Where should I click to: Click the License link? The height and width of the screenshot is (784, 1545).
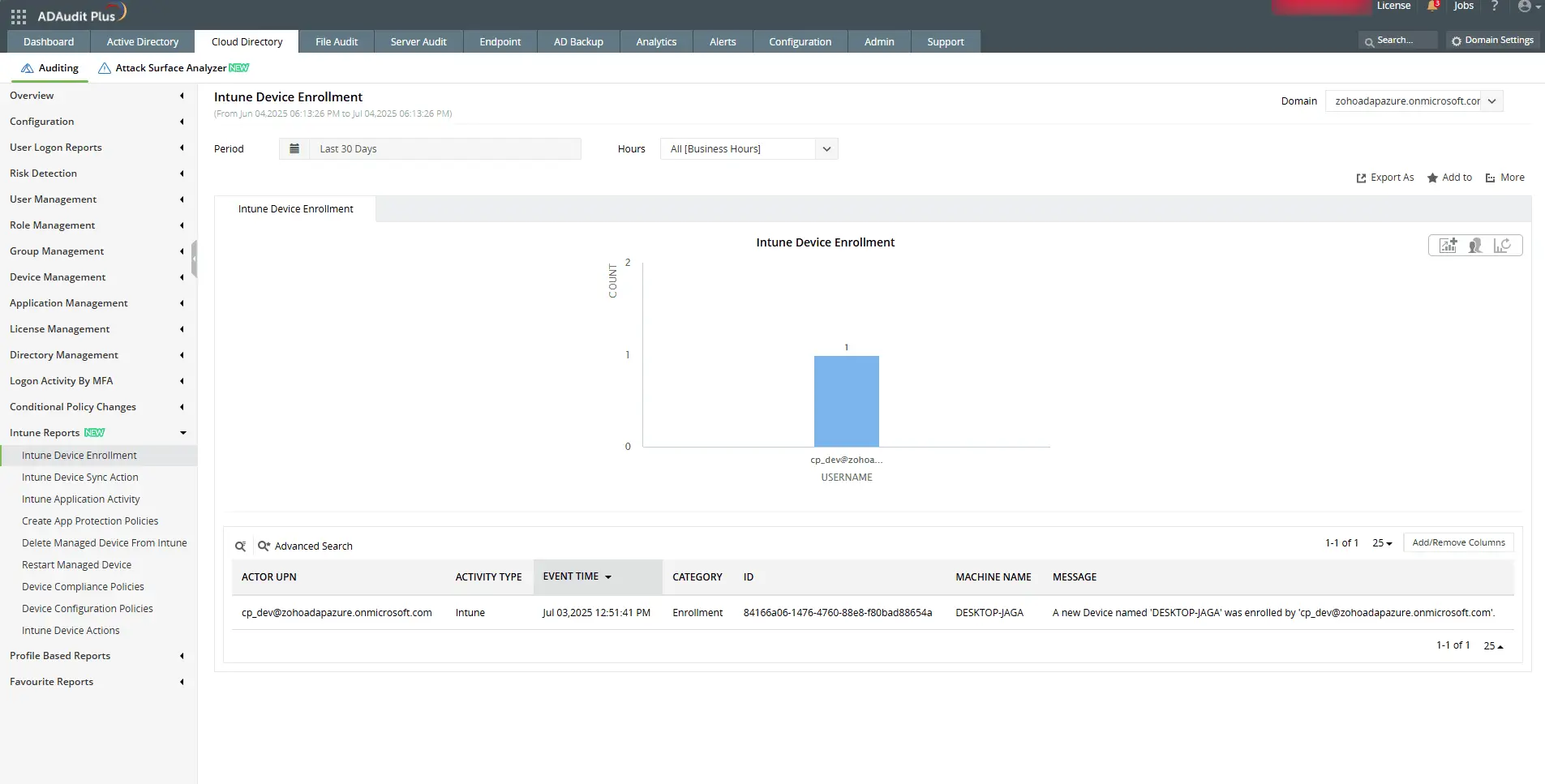tap(1393, 6)
